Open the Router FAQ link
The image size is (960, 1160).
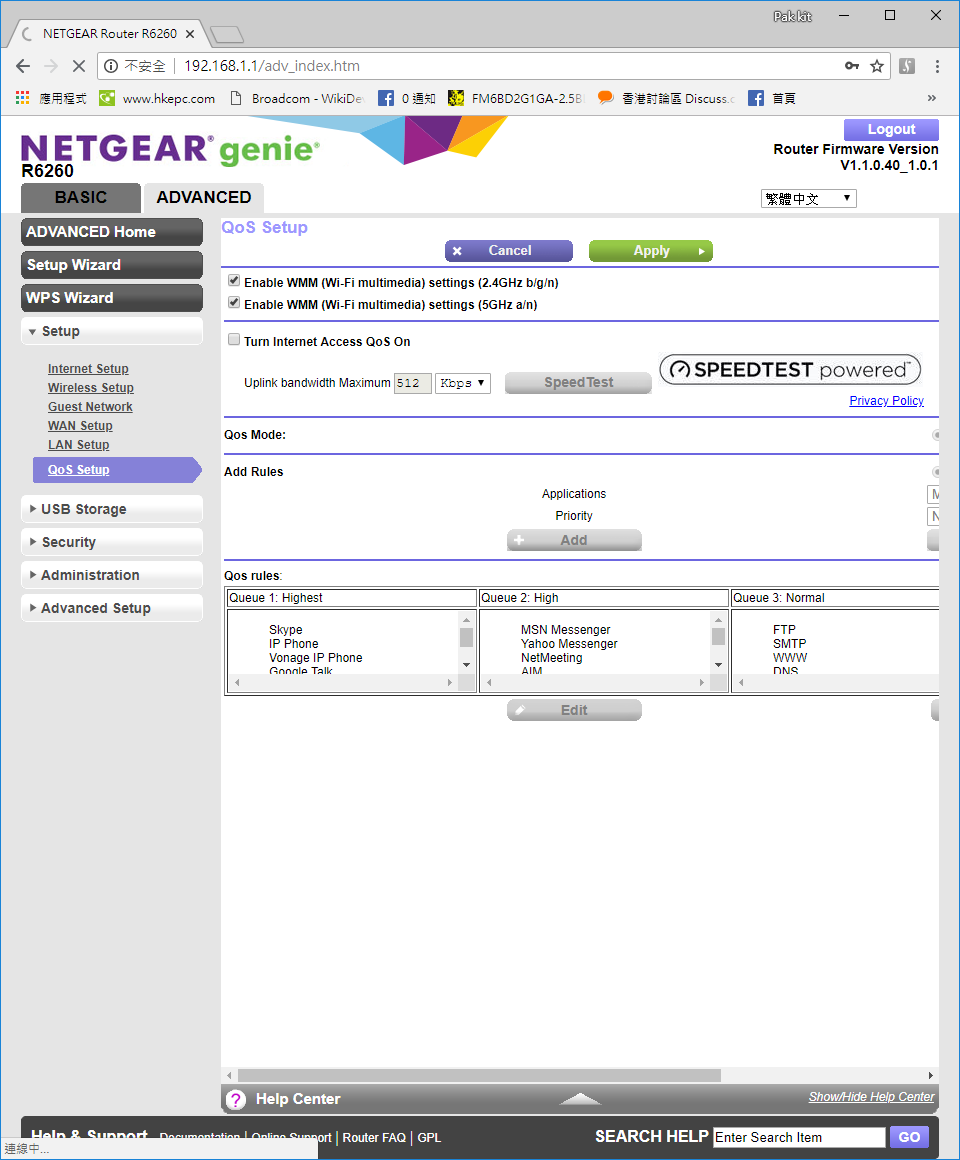pyautogui.click(x=374, y=1138)
